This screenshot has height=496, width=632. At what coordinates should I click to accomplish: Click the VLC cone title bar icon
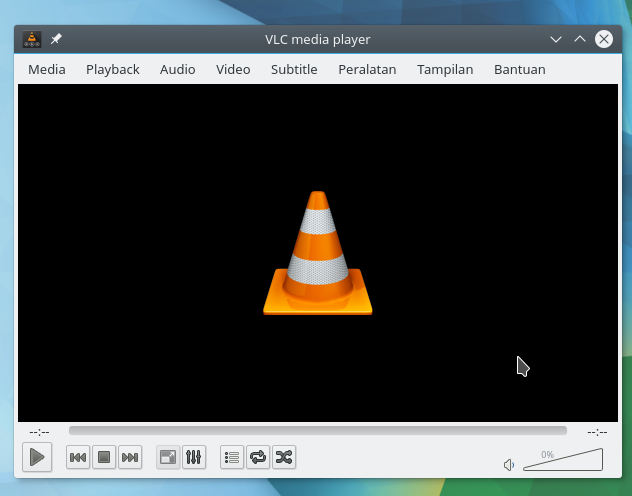(x=32, y=39)
